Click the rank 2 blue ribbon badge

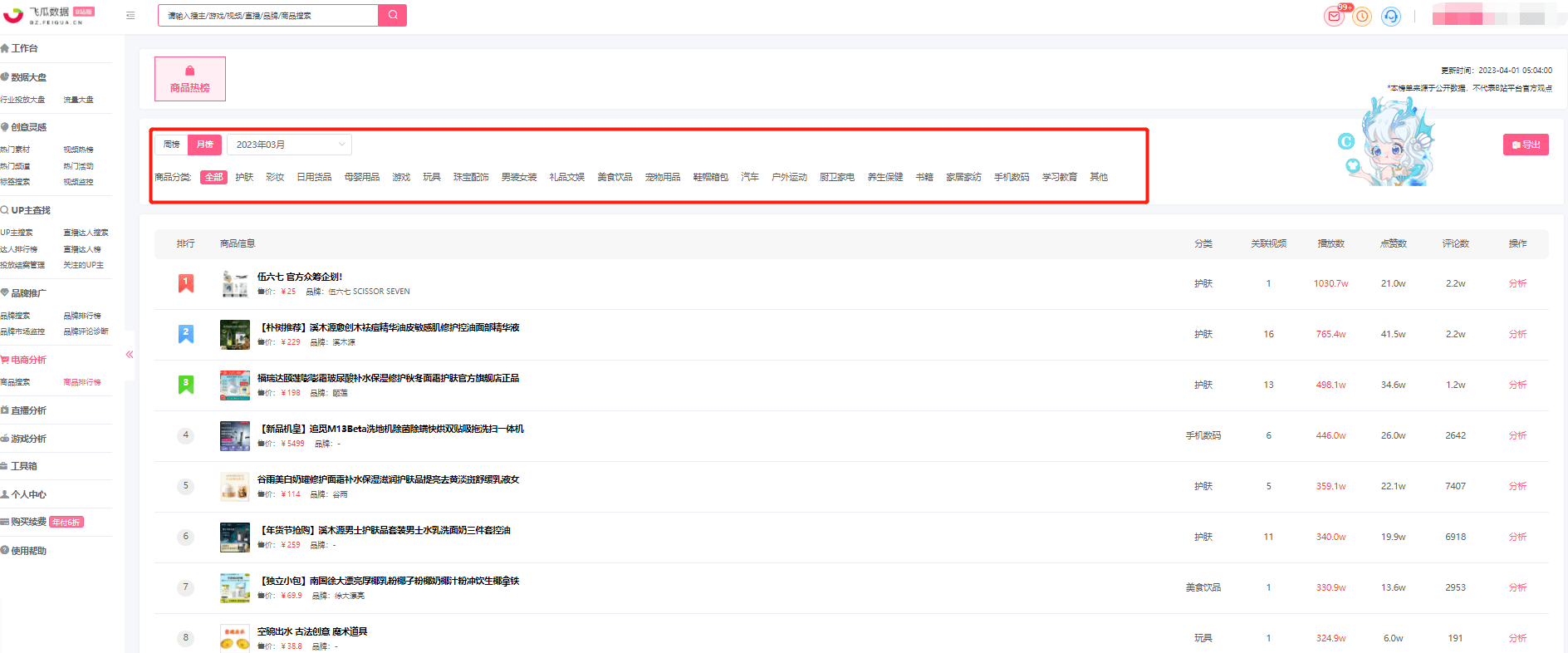coord(186,334)
